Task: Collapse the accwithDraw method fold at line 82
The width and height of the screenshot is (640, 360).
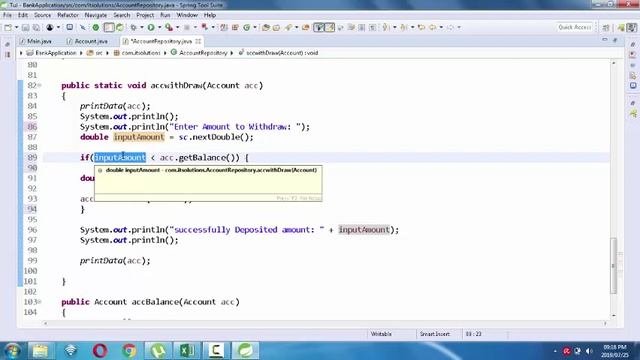Action: (x=40, y=85)
